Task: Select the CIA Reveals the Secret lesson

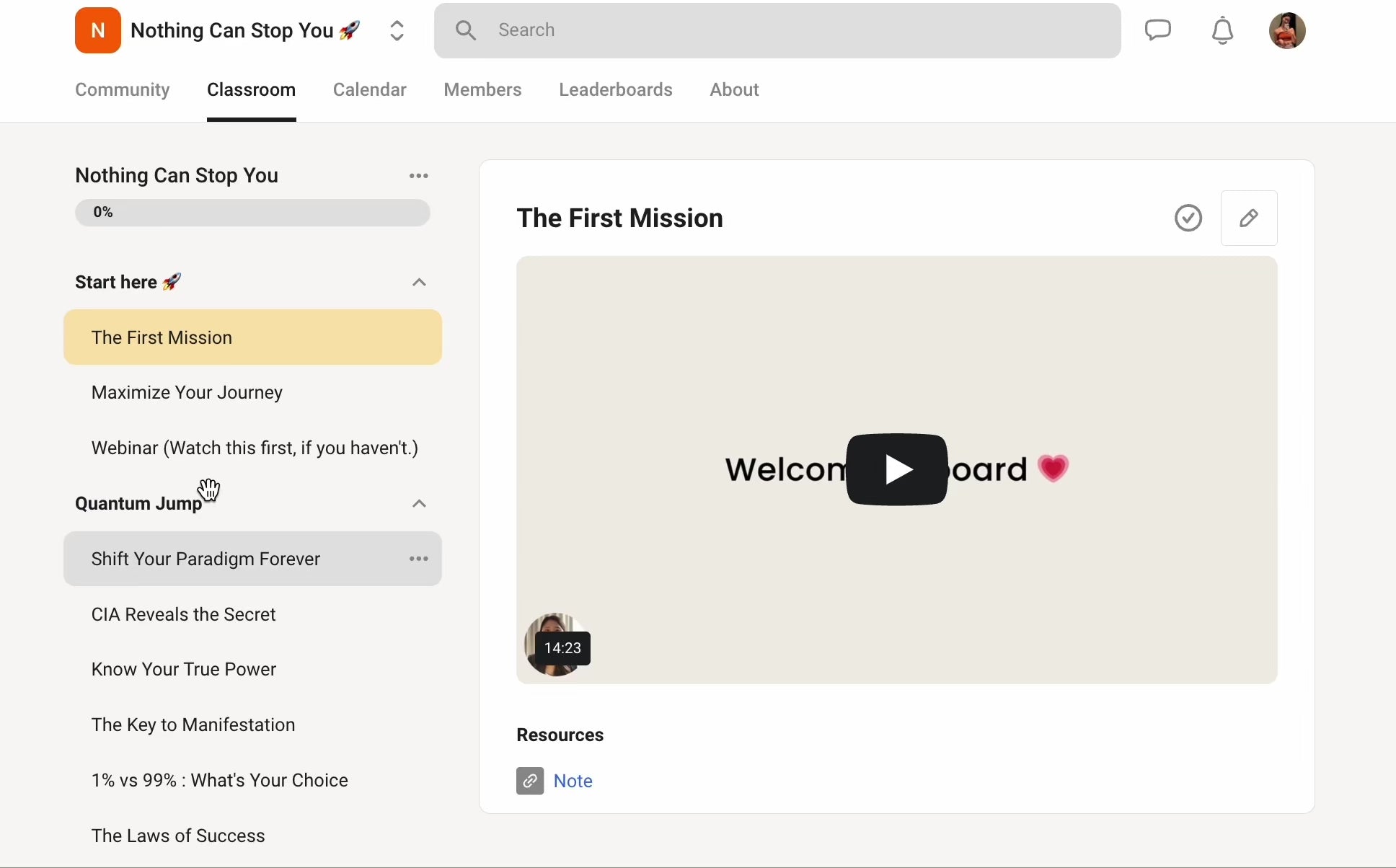Action: click(184, 614)
